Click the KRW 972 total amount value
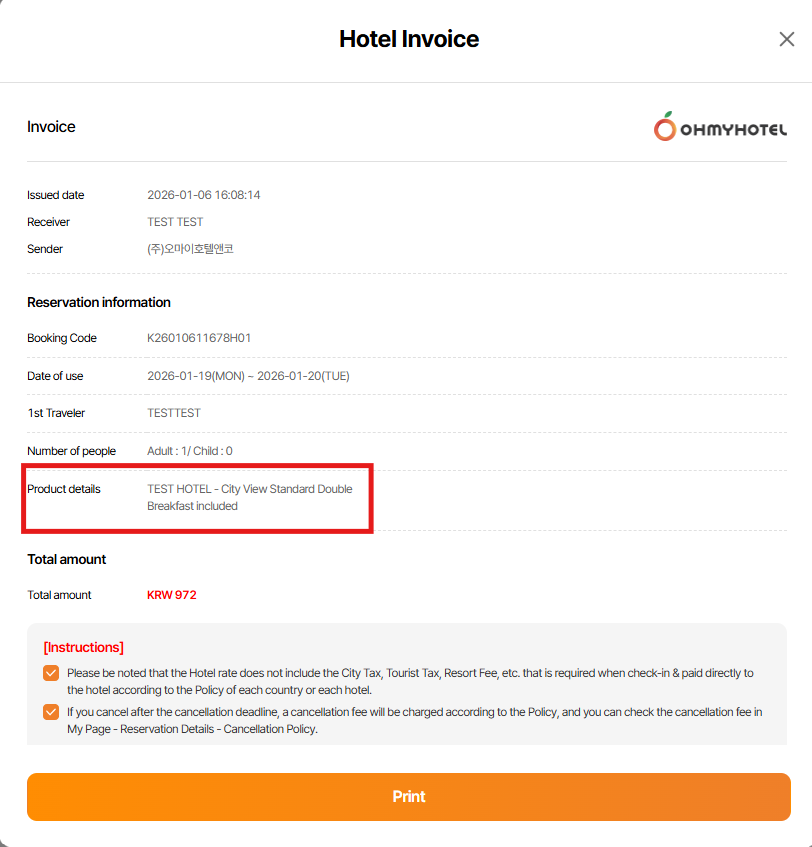Image resolution: width=812 pixels, height=847 pixels. [172, 595]
